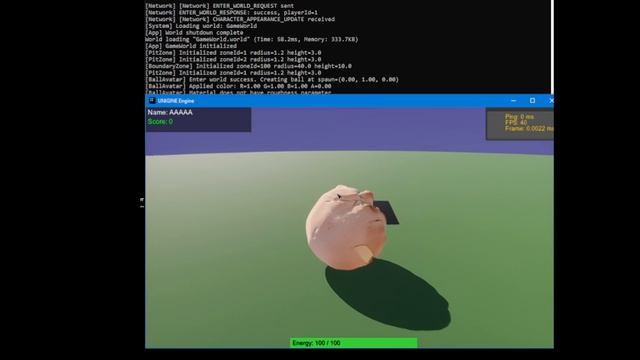Click the 'Name: AAAAA' label
Viewport: 640px width, 360px height.
170,112
